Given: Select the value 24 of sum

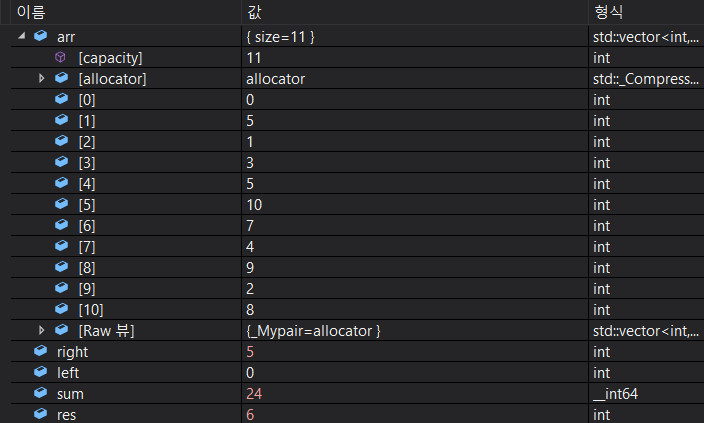Looking at the screenshot, I should pos(254,394).
